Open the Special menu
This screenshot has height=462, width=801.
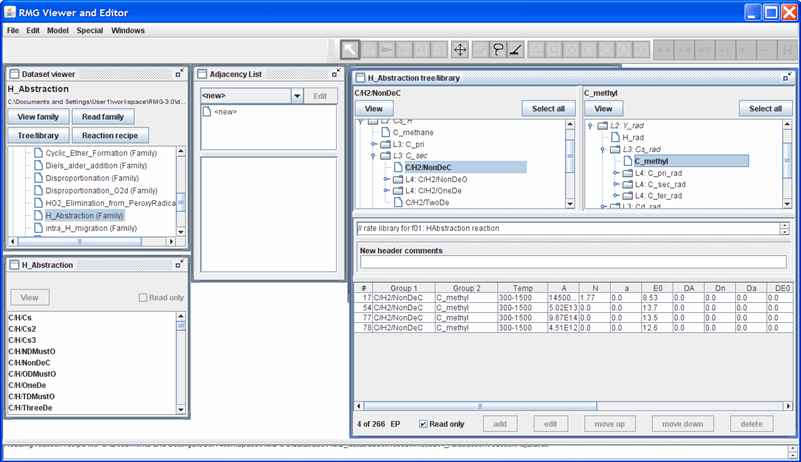(90, 30)
